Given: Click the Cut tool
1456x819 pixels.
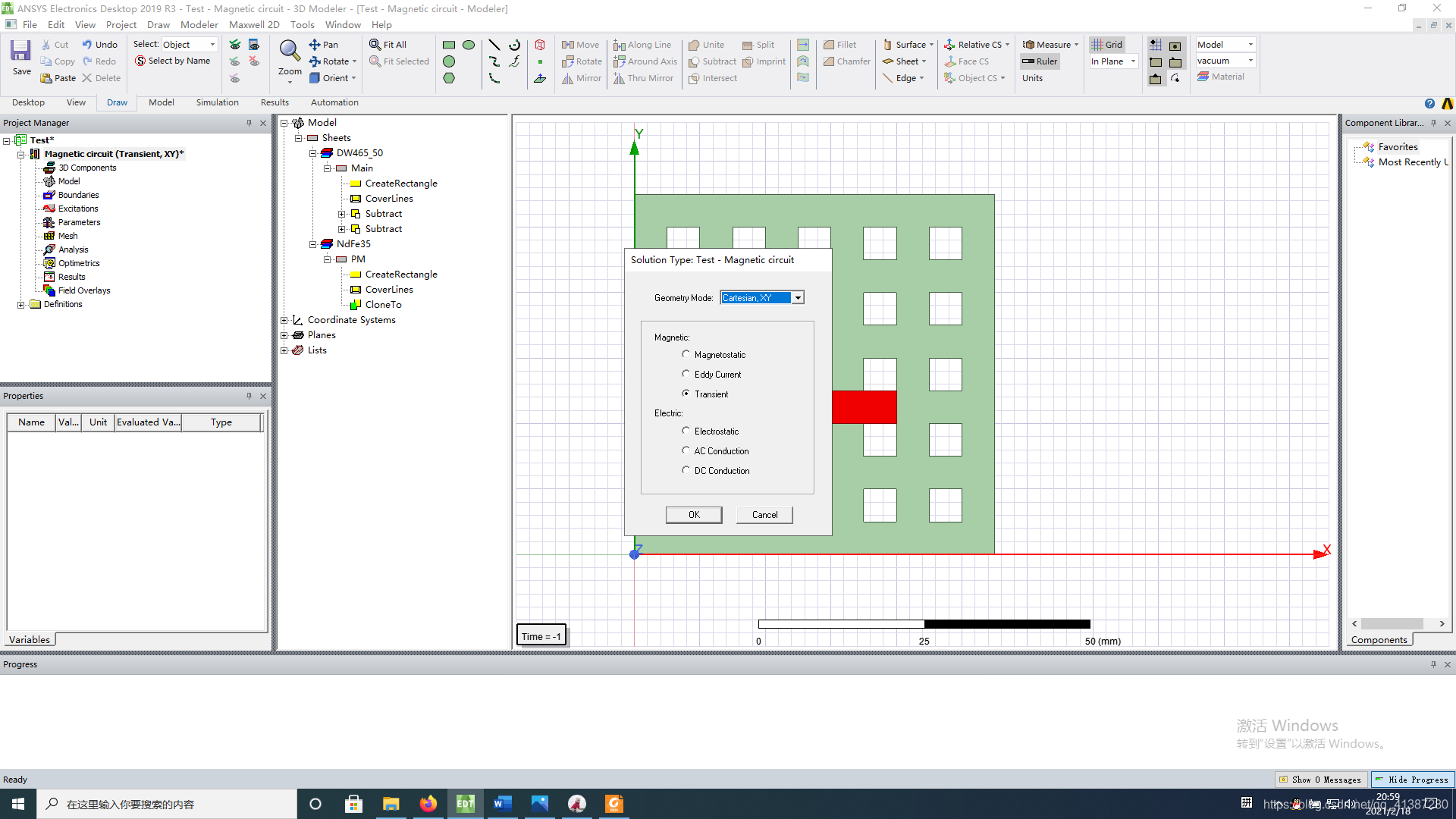Looking at the screenshot, I should pyautogui.click(x=55, y=45).
